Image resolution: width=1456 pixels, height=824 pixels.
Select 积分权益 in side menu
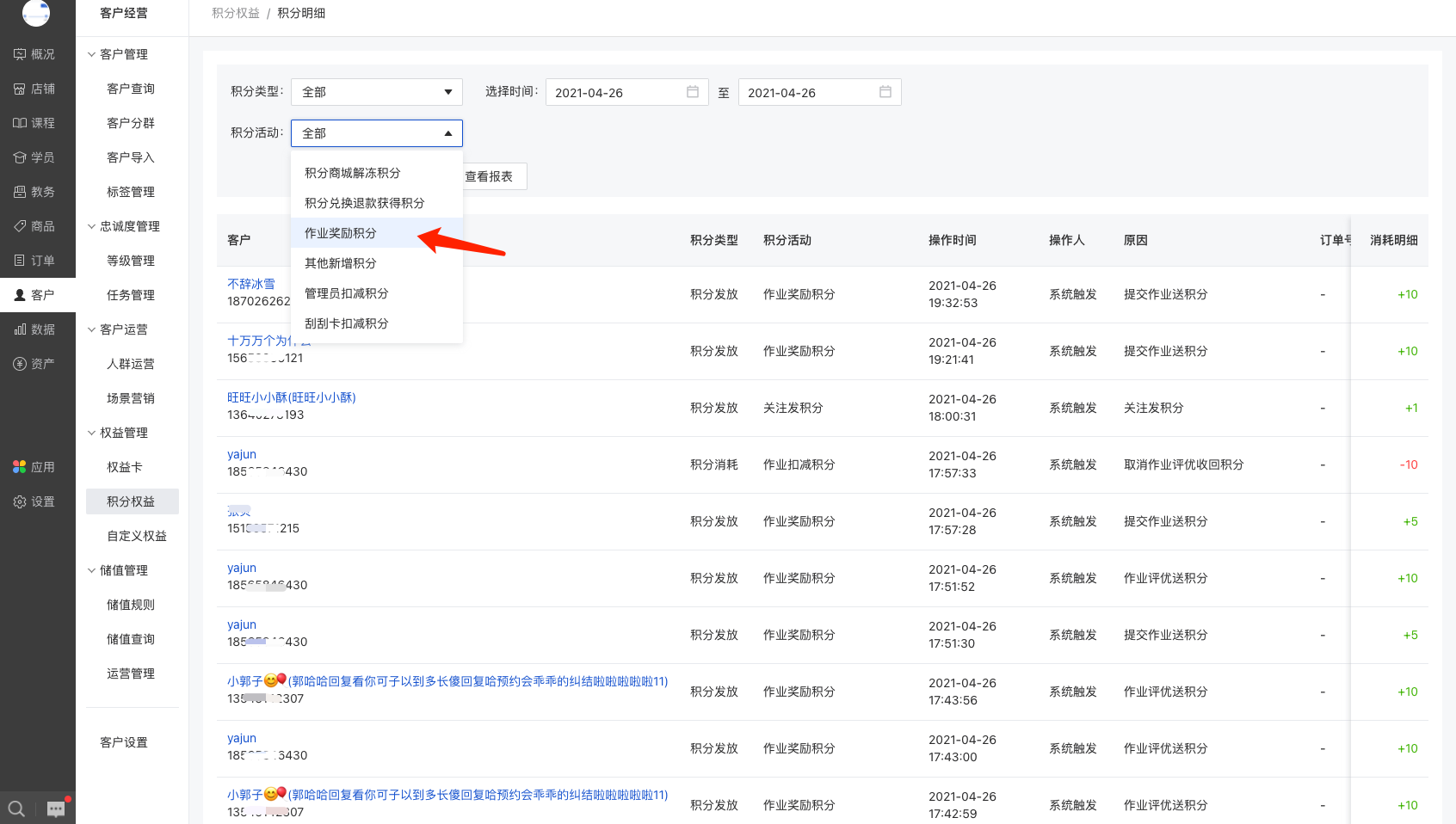pos(133,501)
